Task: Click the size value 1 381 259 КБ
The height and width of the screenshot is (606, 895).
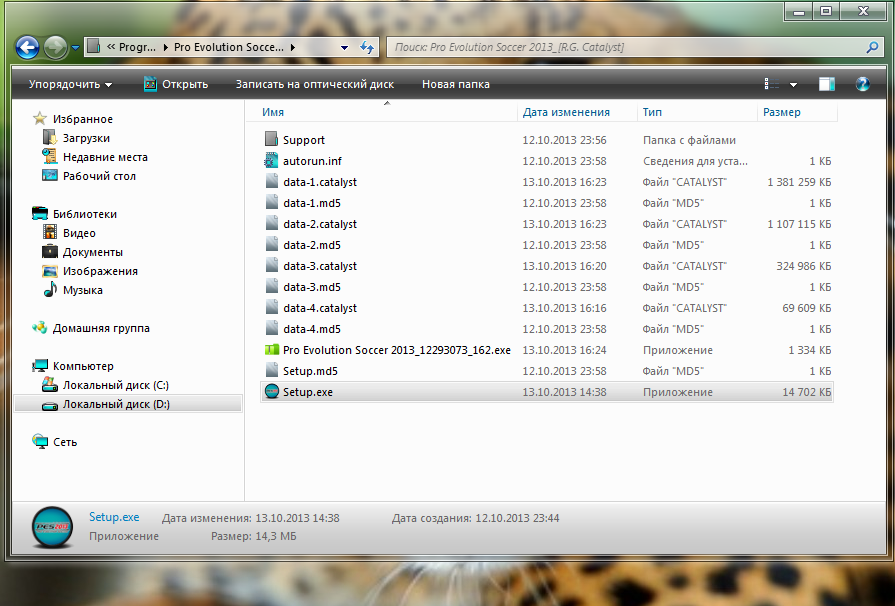Action: pyautogui.click(x=799, y=182)
